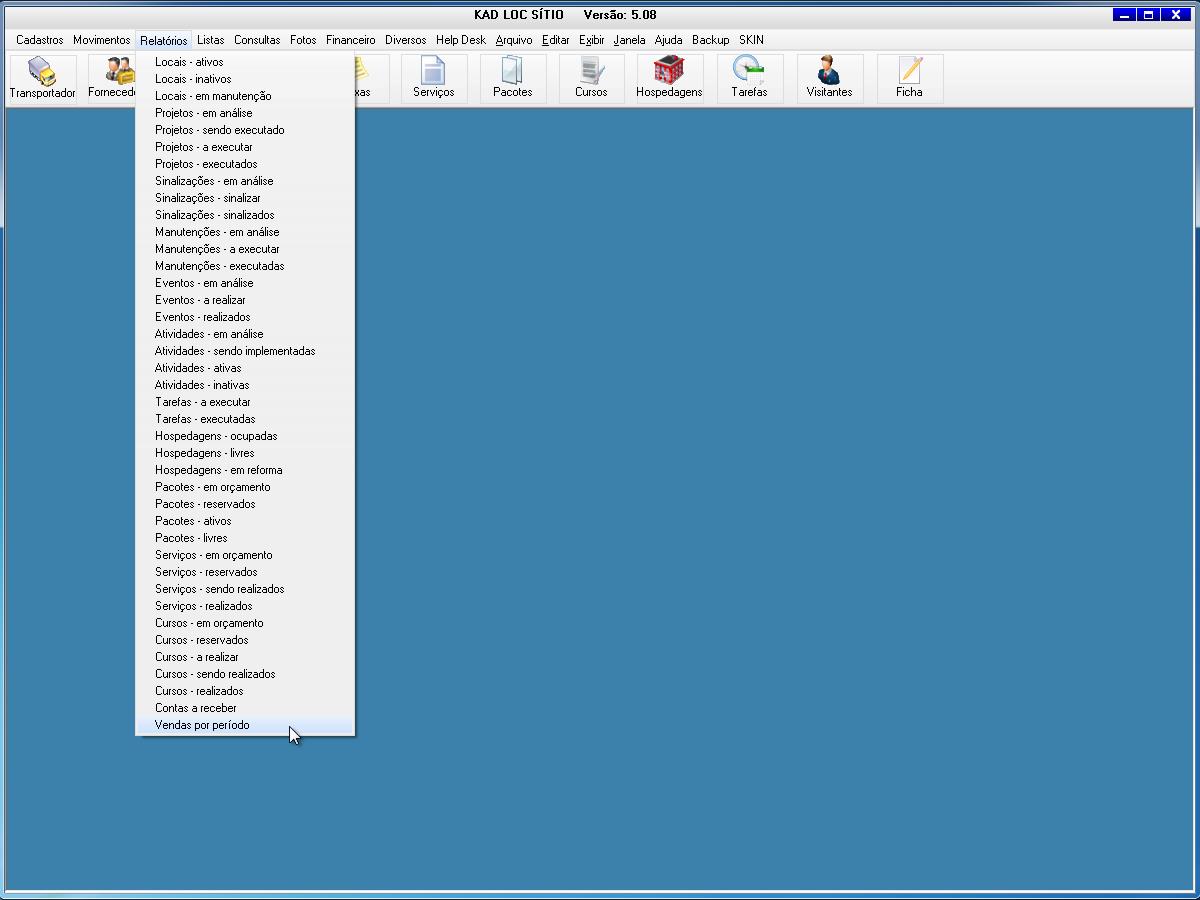This screenshot has width=1200, height=900.
Task: Choose Serviços - sendo realizados
Action: 245,589
